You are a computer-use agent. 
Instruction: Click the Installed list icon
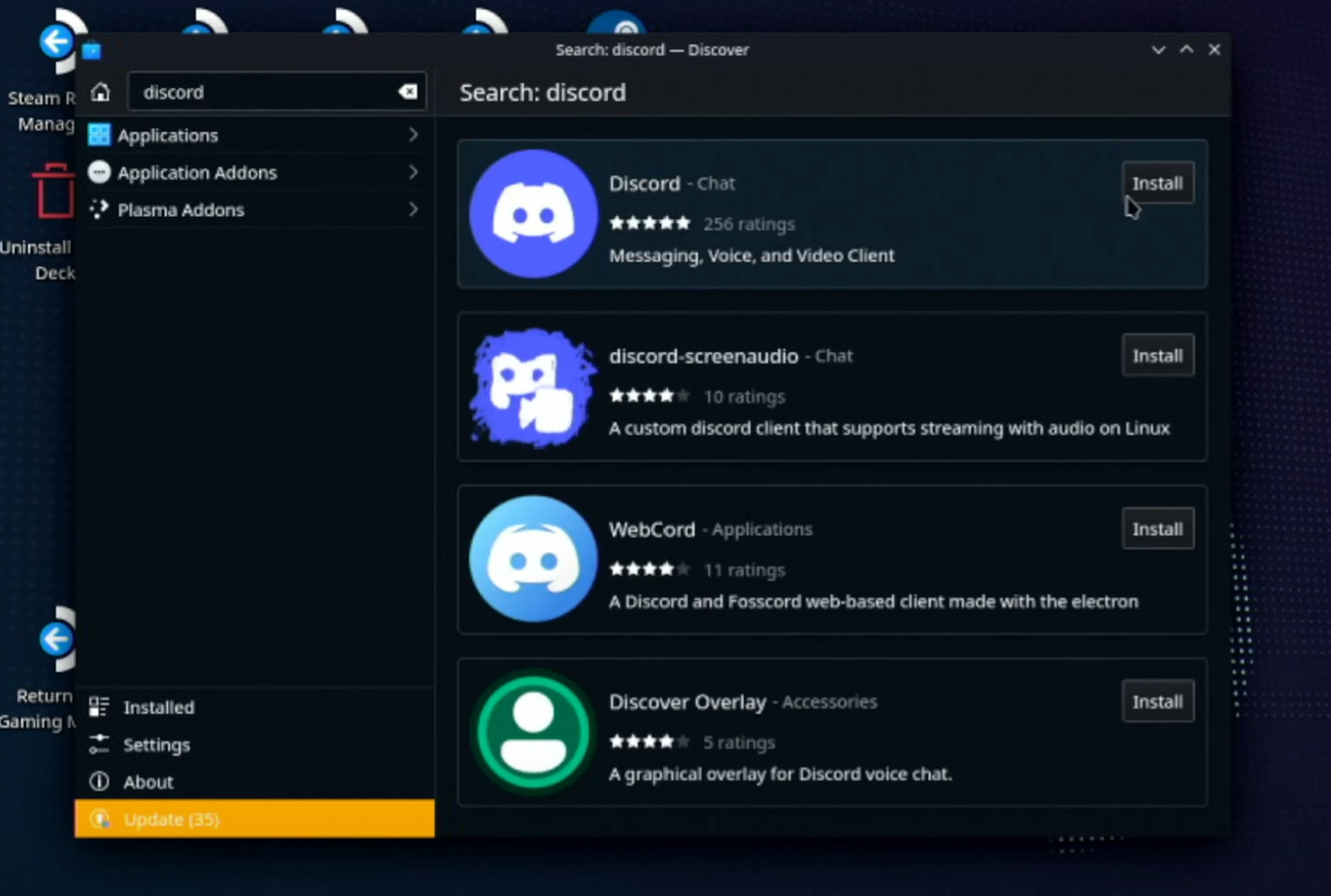[100, 707]
